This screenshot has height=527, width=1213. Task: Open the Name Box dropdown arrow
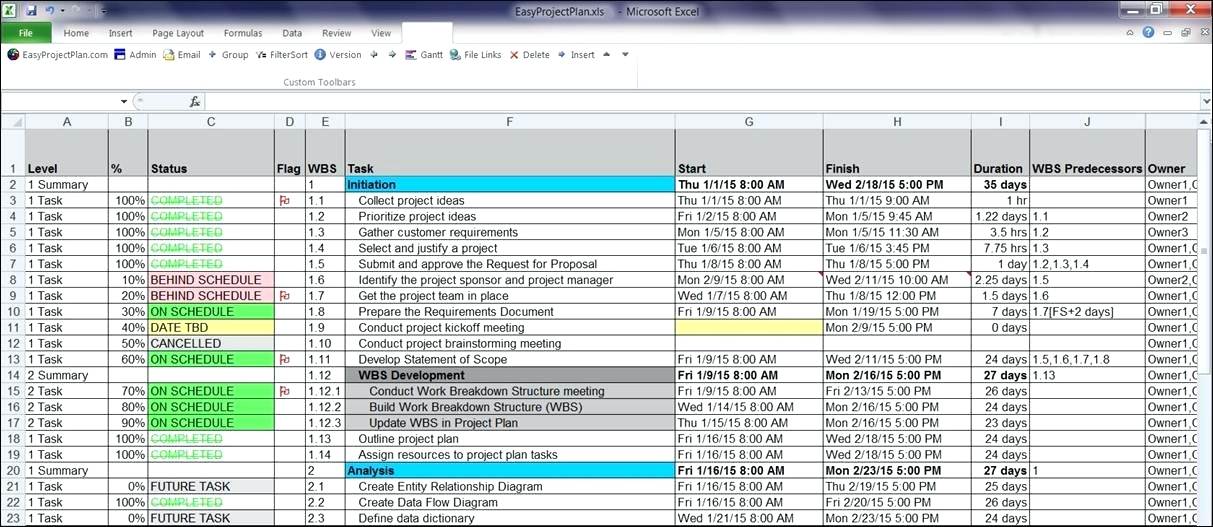point(124,102)
